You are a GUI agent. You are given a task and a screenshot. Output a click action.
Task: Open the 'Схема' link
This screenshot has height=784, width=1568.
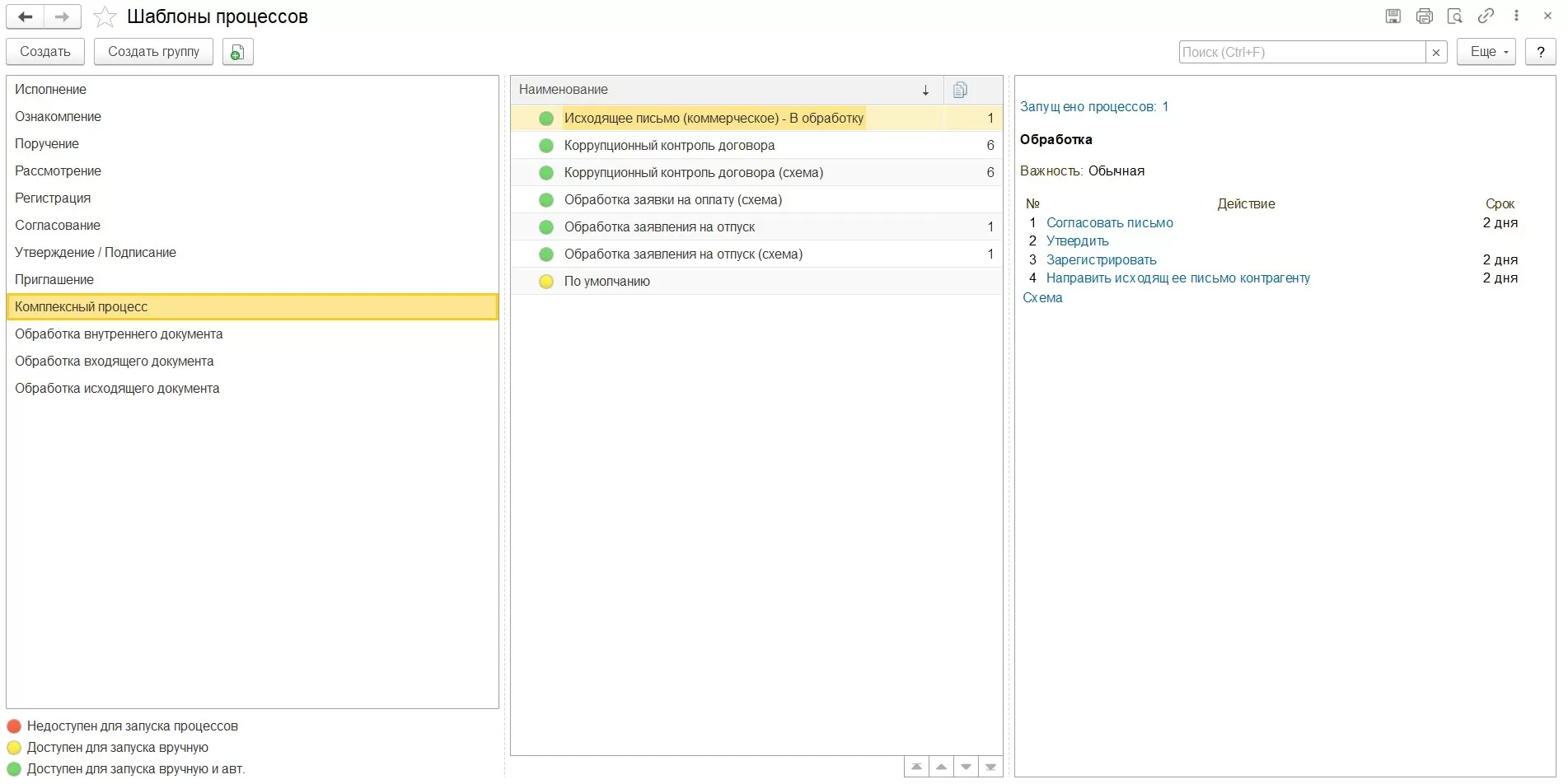tap(1042, 298)
